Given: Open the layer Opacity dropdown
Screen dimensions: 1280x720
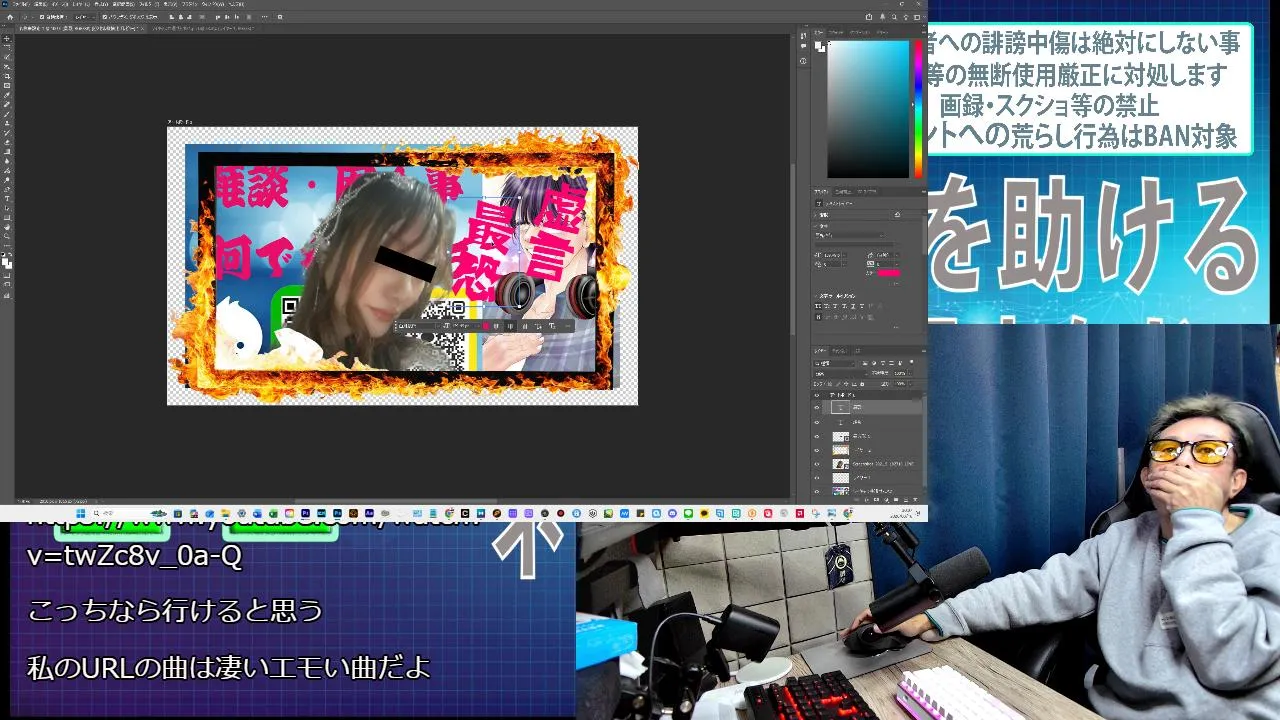Looking at the screenshot, I should click(x=910, y=373).
